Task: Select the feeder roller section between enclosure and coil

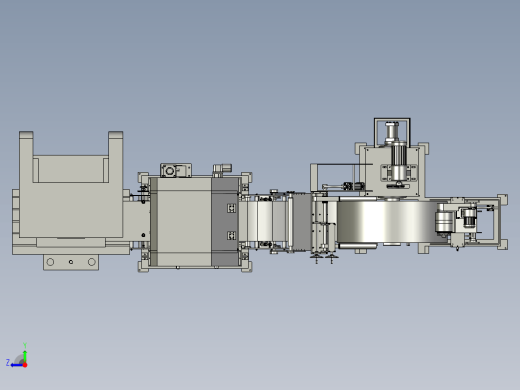Action: [x=263, y=222]
